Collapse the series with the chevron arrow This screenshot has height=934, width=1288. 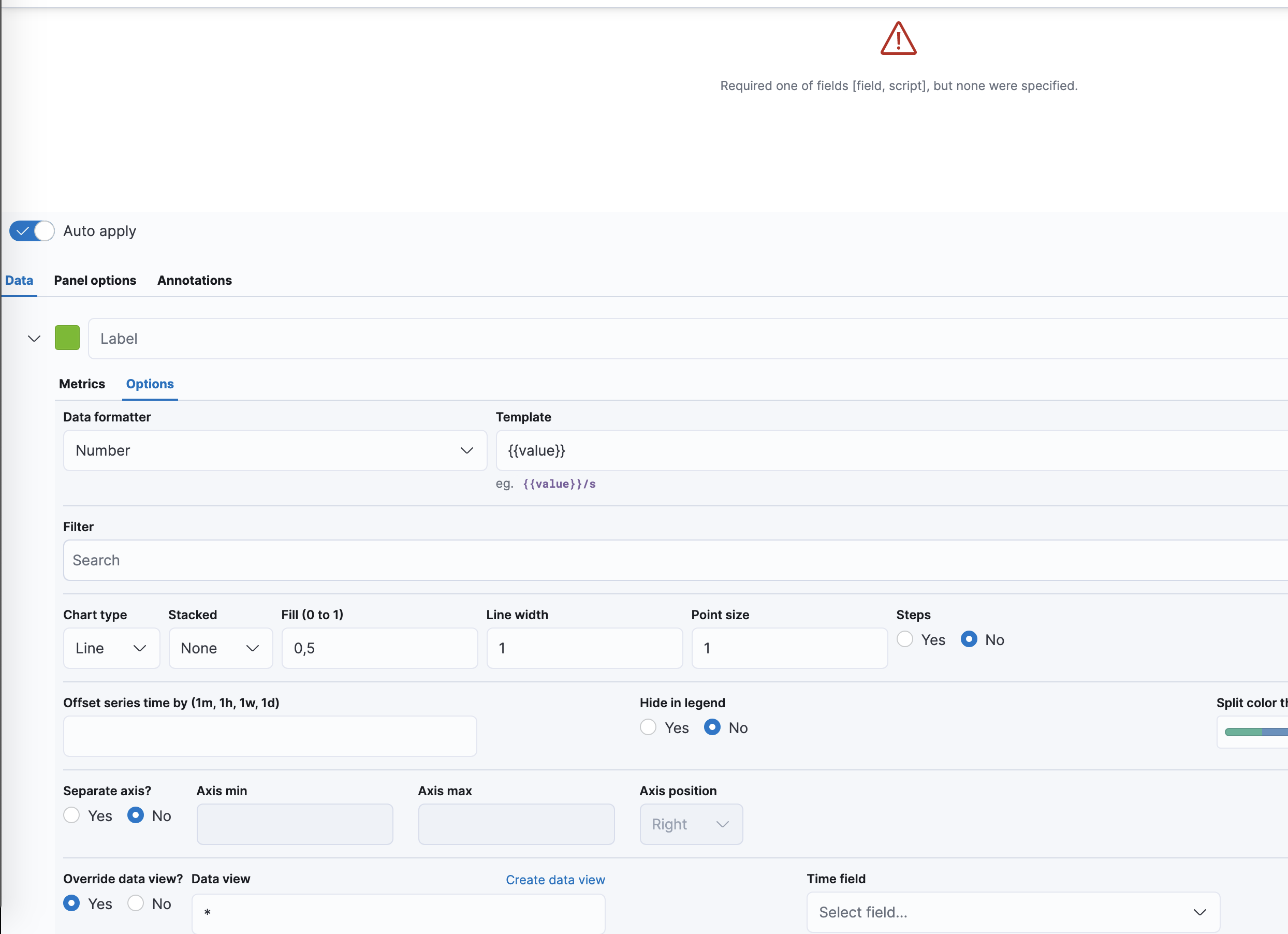34,339
